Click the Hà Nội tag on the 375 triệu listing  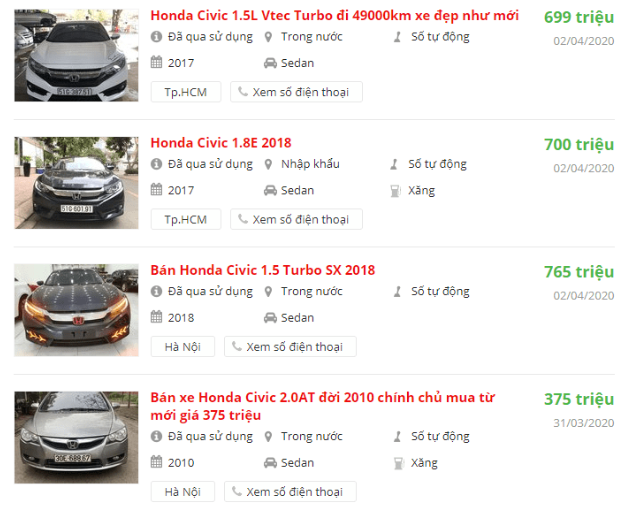pyautogui.click(x=183, y=492)
